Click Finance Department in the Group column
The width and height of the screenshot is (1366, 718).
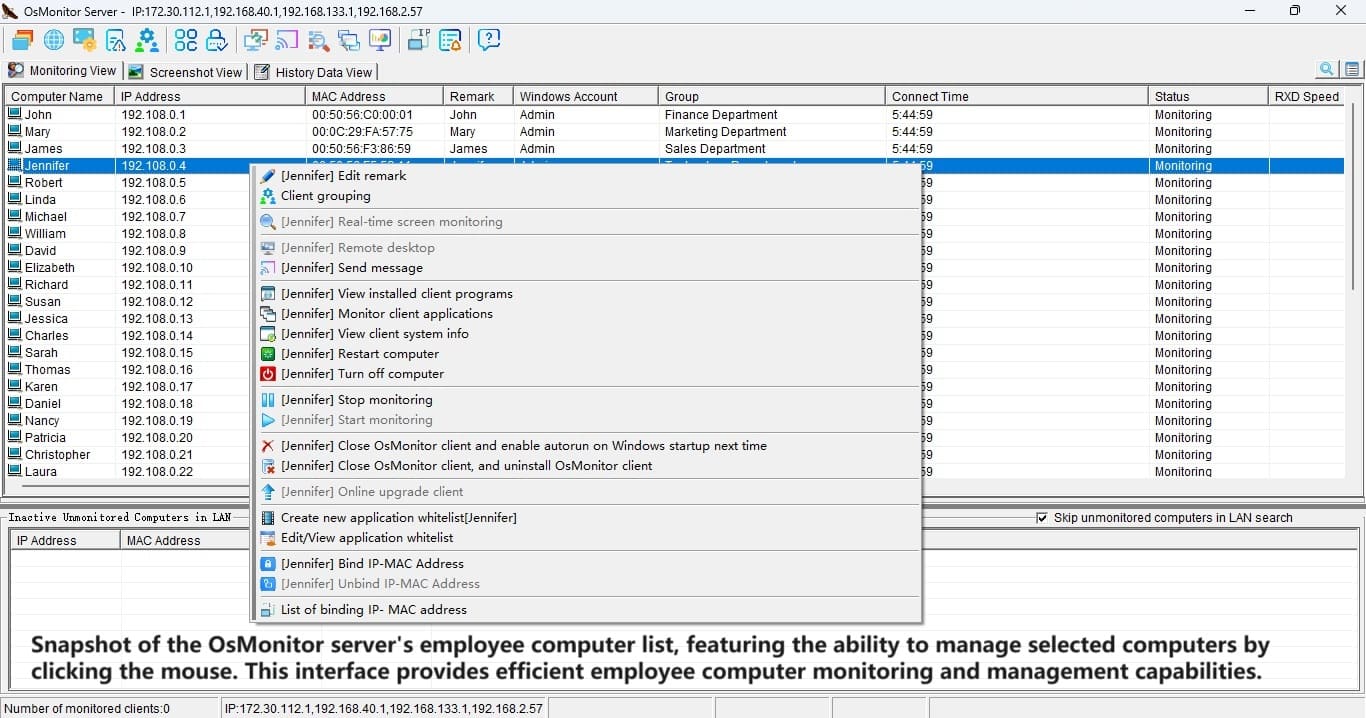[721, 115]
